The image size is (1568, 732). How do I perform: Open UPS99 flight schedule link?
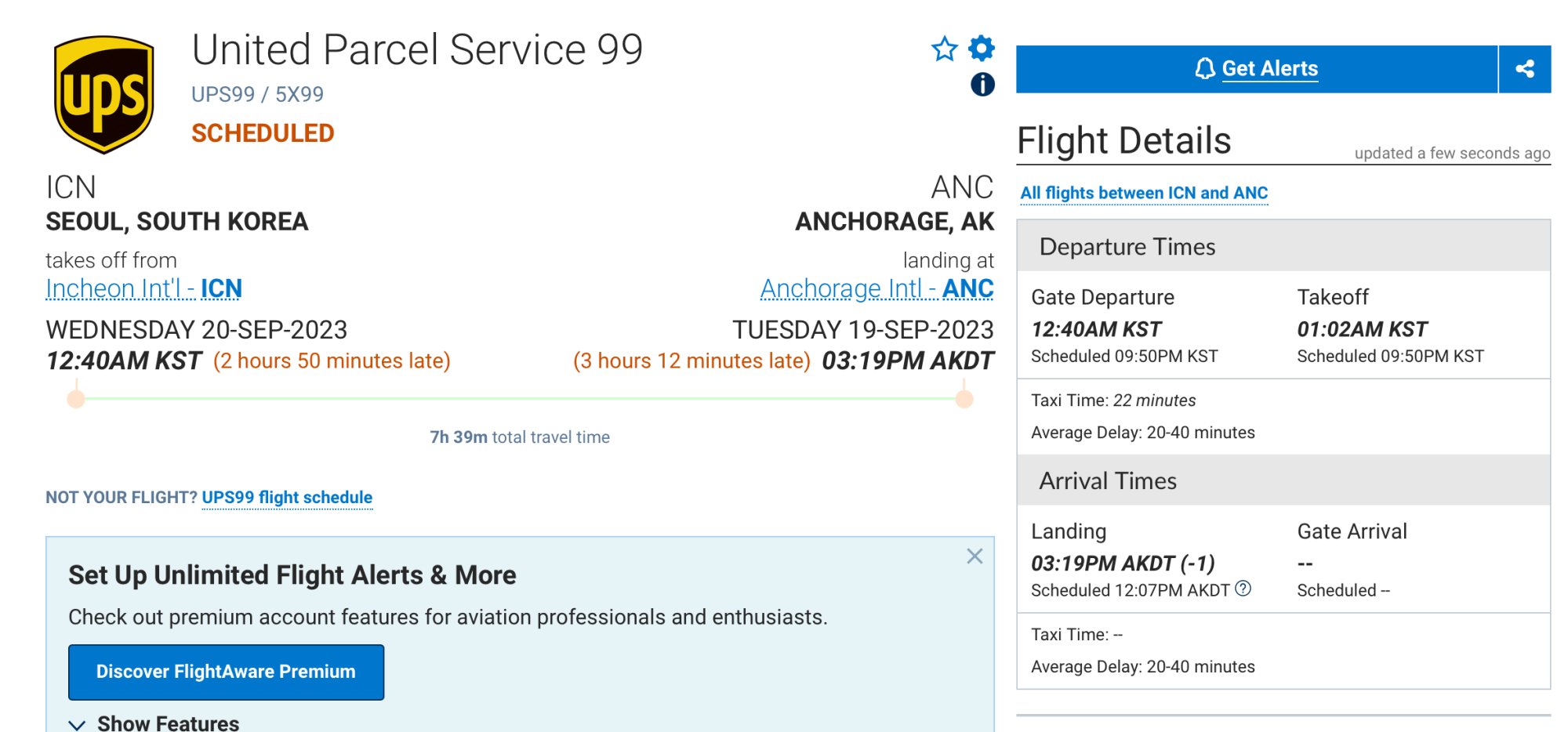point(287,498)
